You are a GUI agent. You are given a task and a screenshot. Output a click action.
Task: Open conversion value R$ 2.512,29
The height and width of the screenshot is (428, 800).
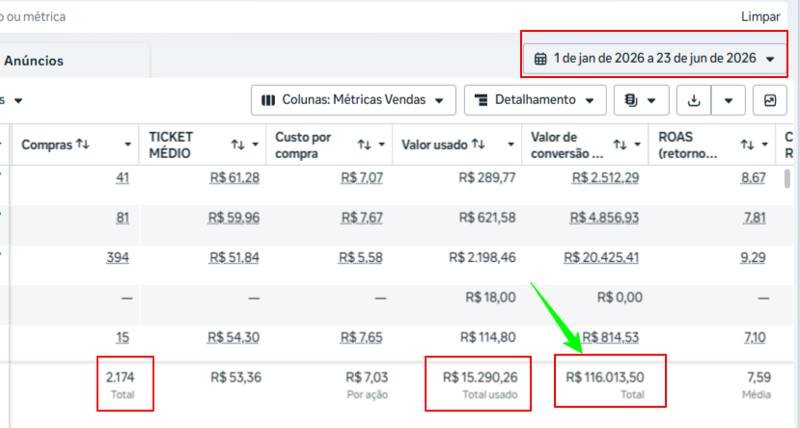point(606,178)
